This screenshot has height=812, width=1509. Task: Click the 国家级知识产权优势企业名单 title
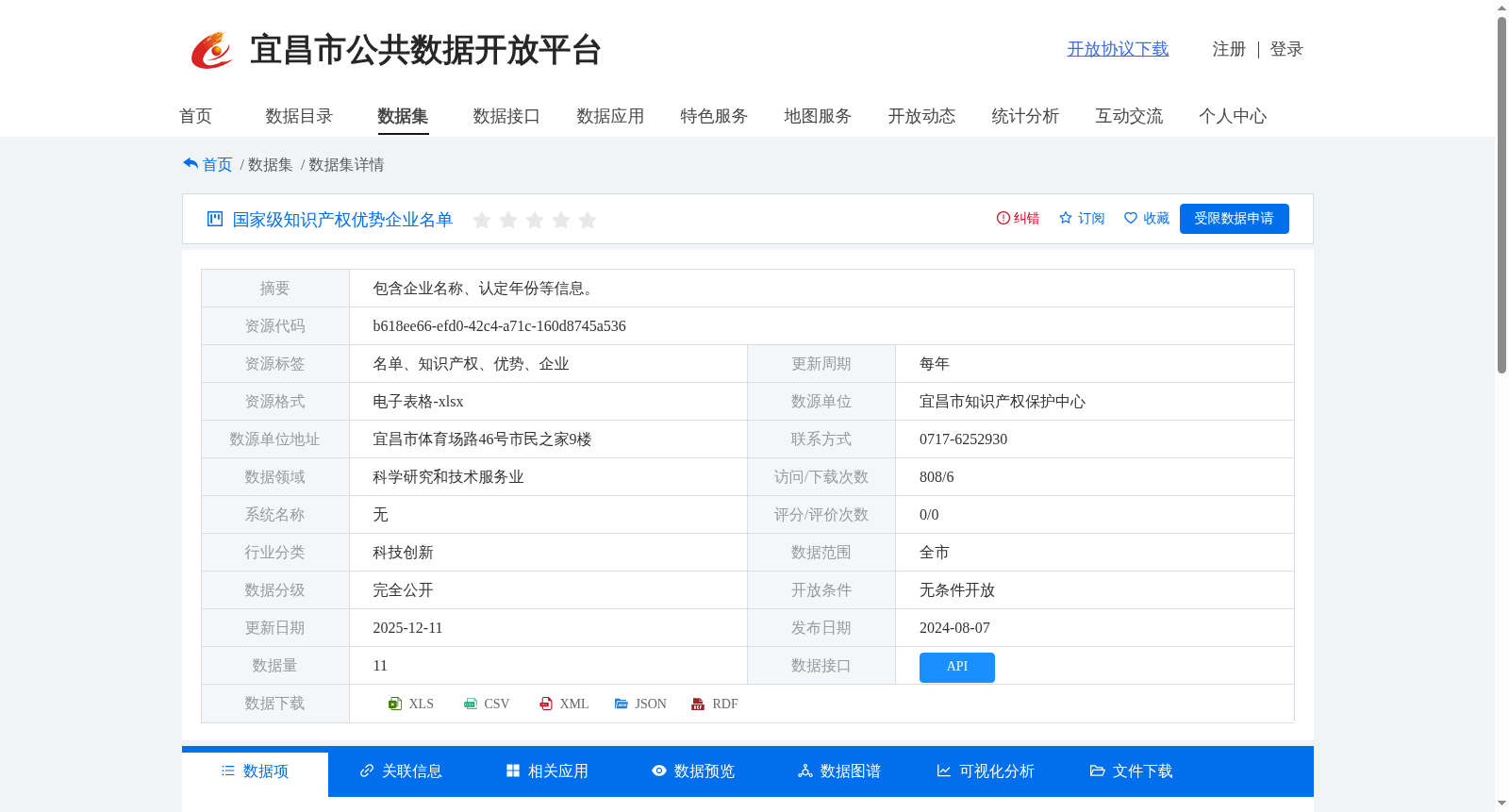point(342,220)
